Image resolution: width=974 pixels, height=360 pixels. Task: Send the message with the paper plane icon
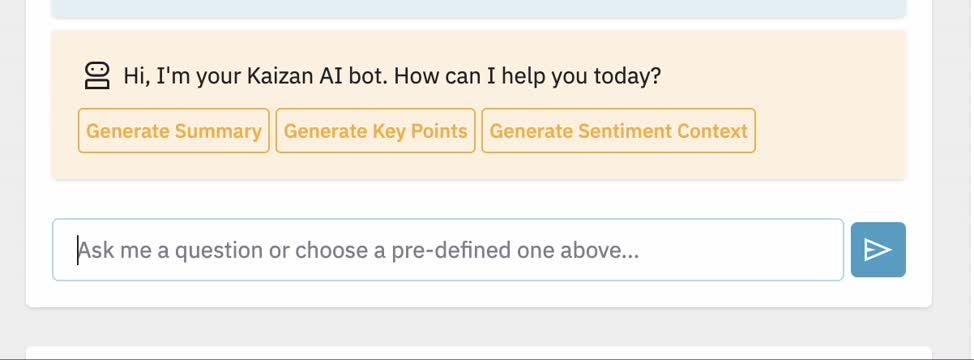[x=878, y=250]
